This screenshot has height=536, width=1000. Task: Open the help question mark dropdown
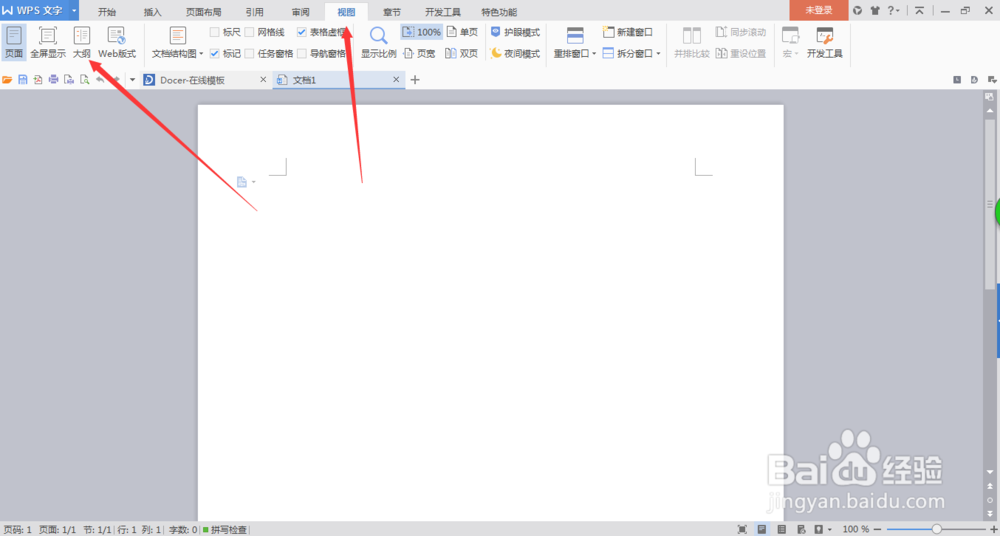pyautogui.click(x=893, y=11)
